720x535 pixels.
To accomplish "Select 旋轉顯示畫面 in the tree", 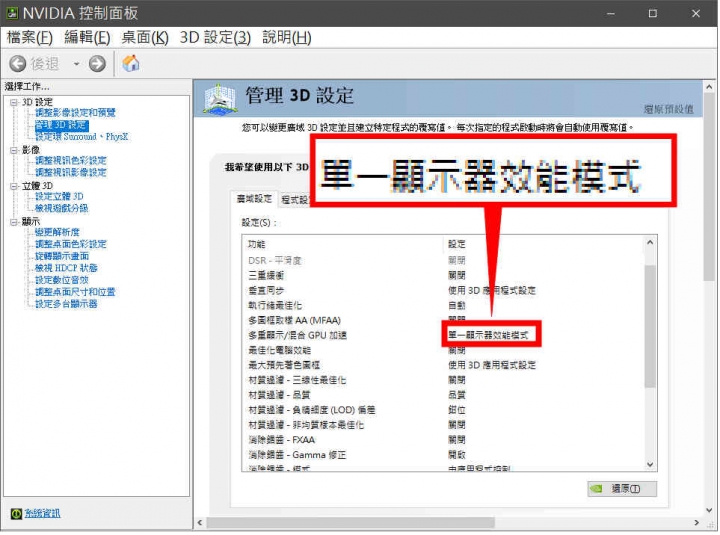I will click(62, 256).
